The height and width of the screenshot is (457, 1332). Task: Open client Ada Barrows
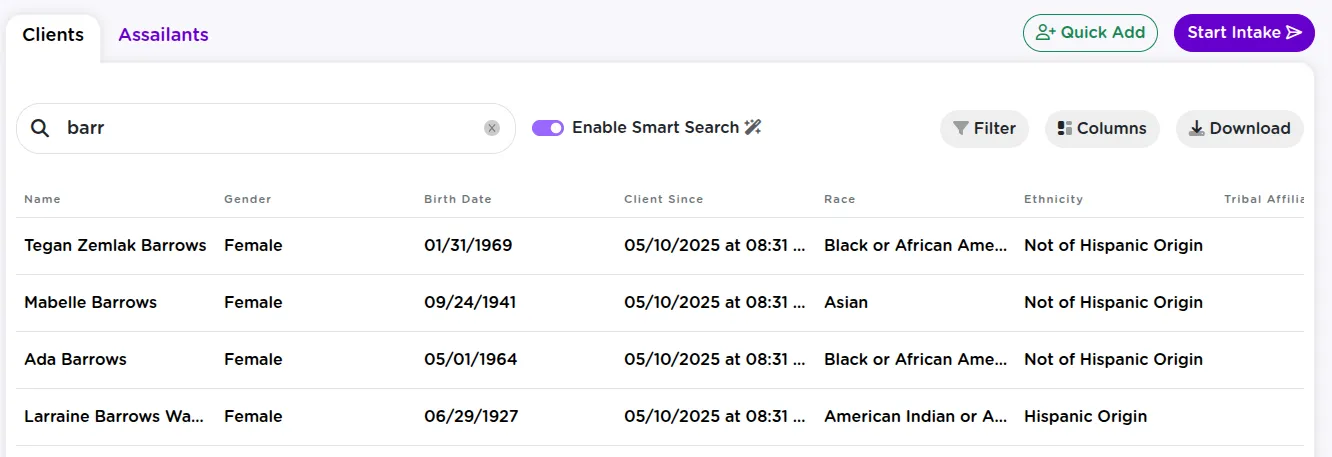click(75, 359)
